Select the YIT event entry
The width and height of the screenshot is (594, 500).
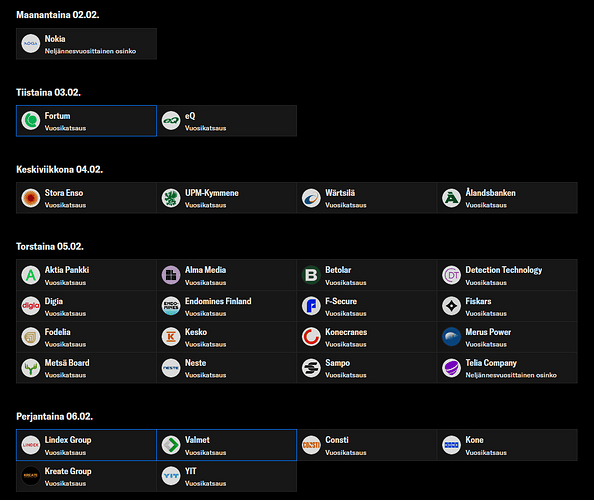(227, 476)
